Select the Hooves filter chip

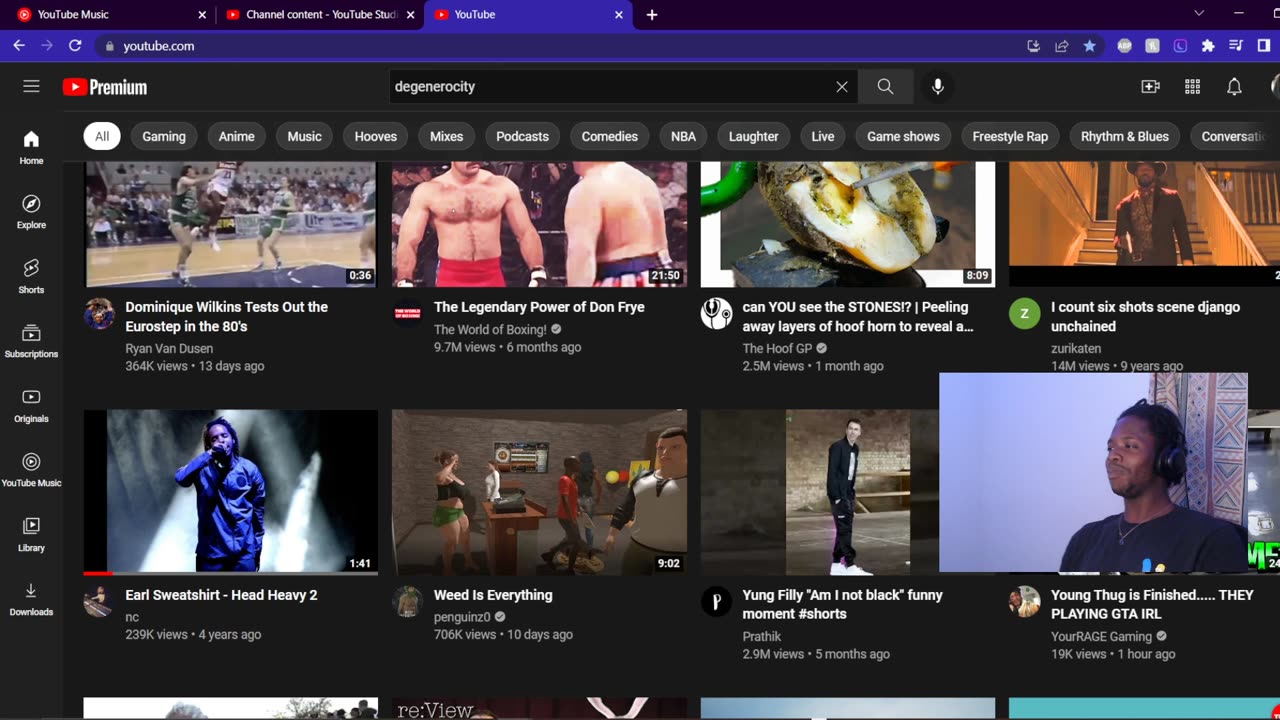(376, 136)
